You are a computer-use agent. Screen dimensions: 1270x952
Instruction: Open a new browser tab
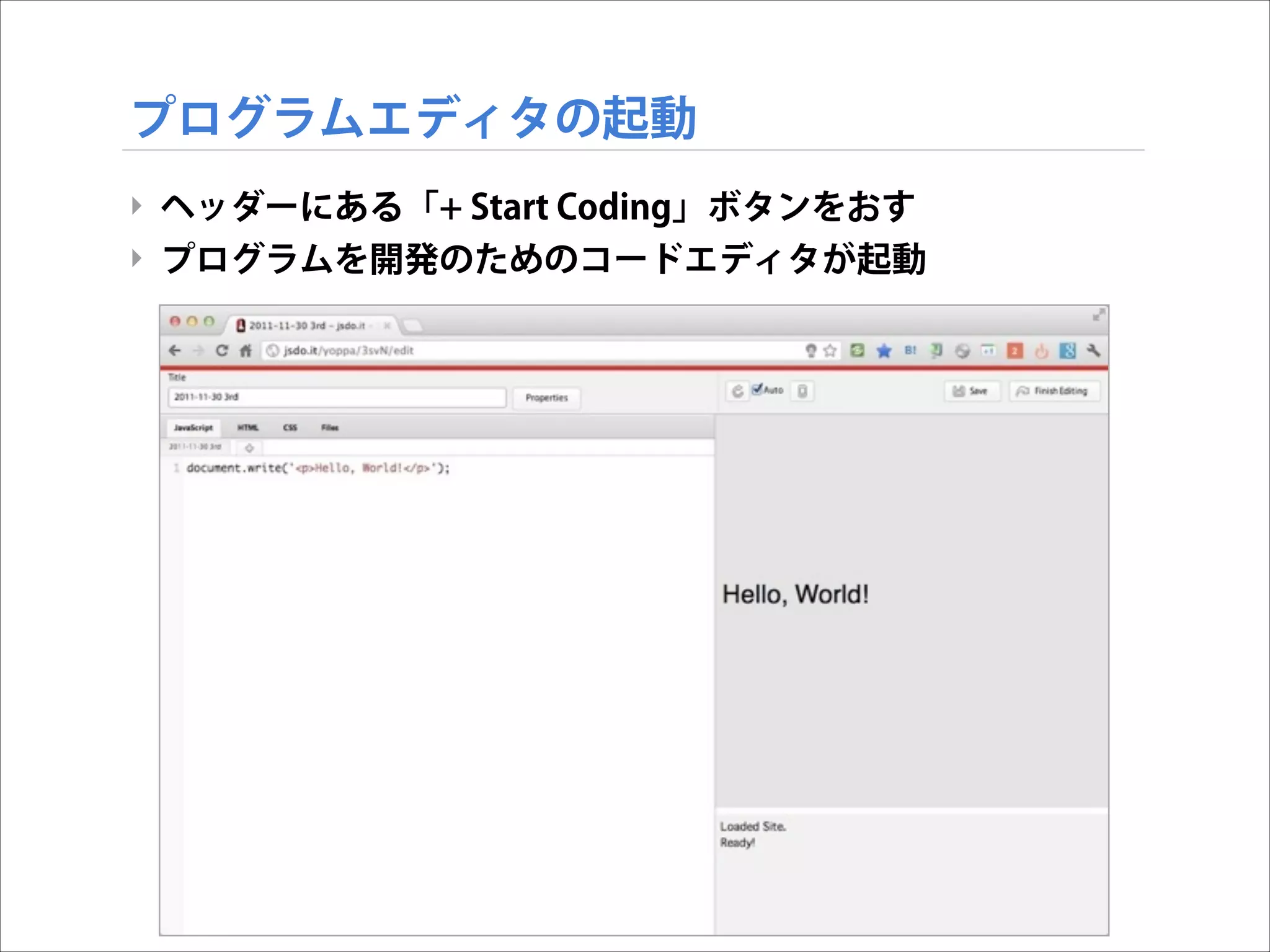(412, 325)
